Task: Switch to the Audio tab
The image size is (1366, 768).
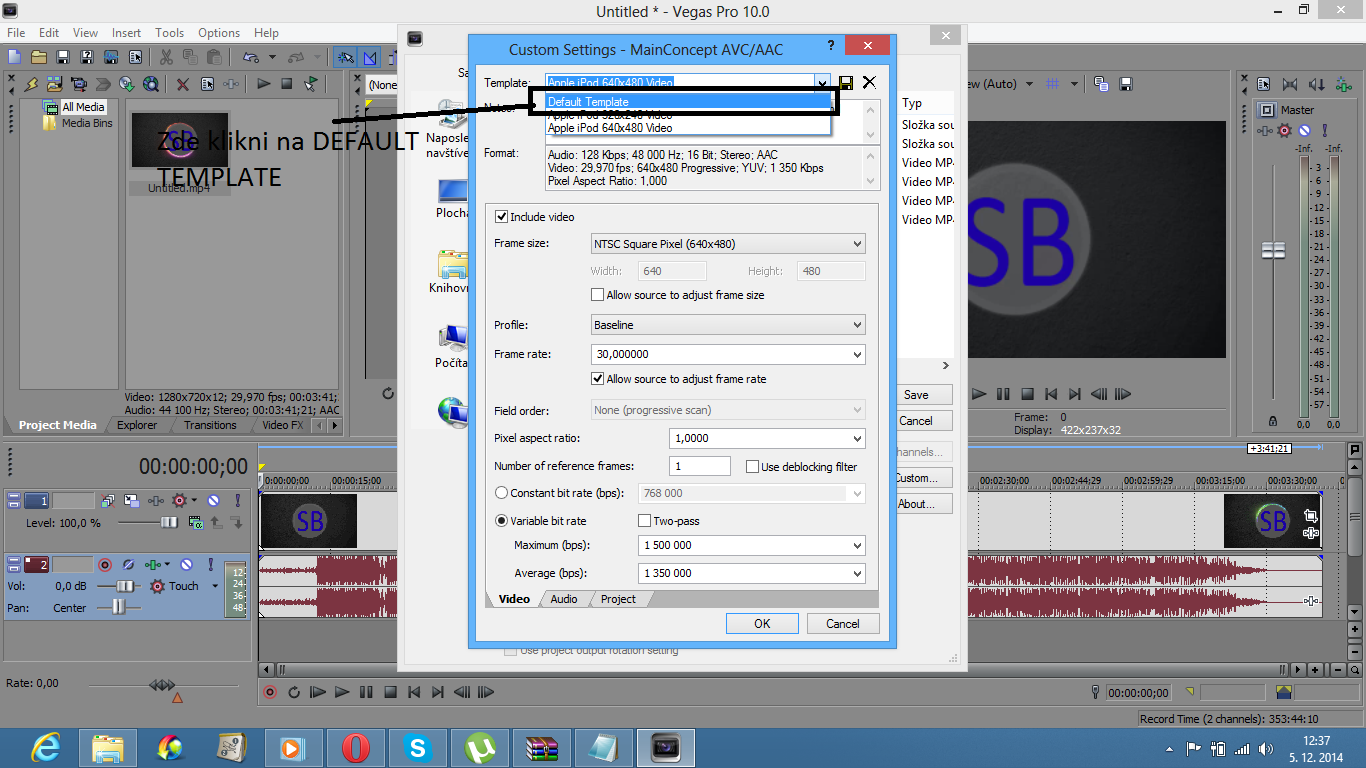Action: pyautogui.click(x=564, y=599)
